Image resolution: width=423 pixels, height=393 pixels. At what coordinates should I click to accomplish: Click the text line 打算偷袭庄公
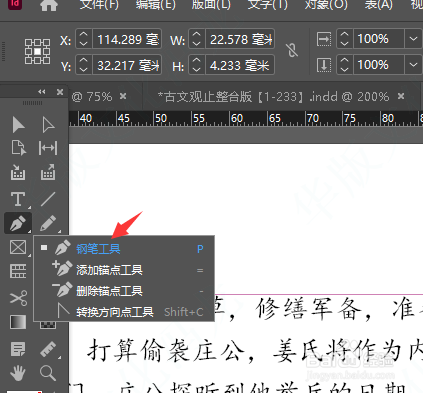pyautogui.click(x=165, y=351)
